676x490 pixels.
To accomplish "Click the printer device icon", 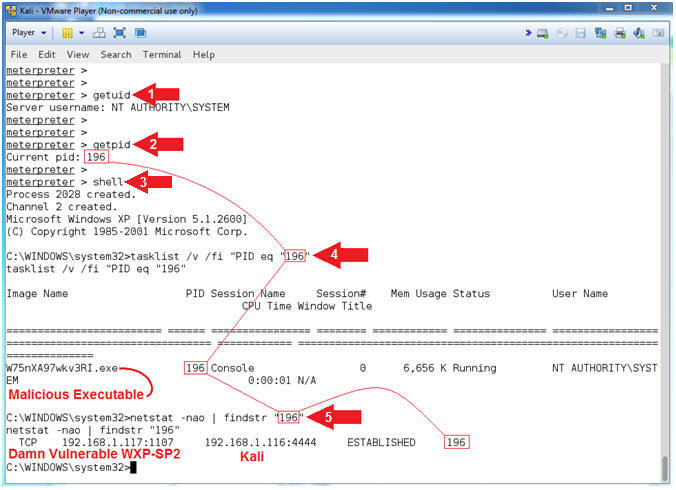I will click(x=620, y=33).
